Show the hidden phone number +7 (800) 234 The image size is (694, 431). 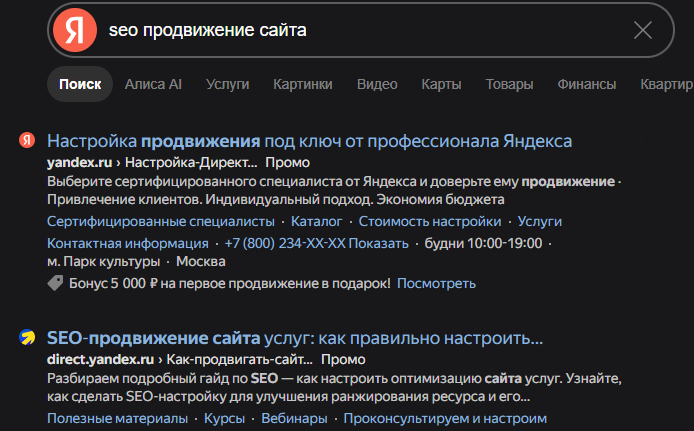[316, 243]
